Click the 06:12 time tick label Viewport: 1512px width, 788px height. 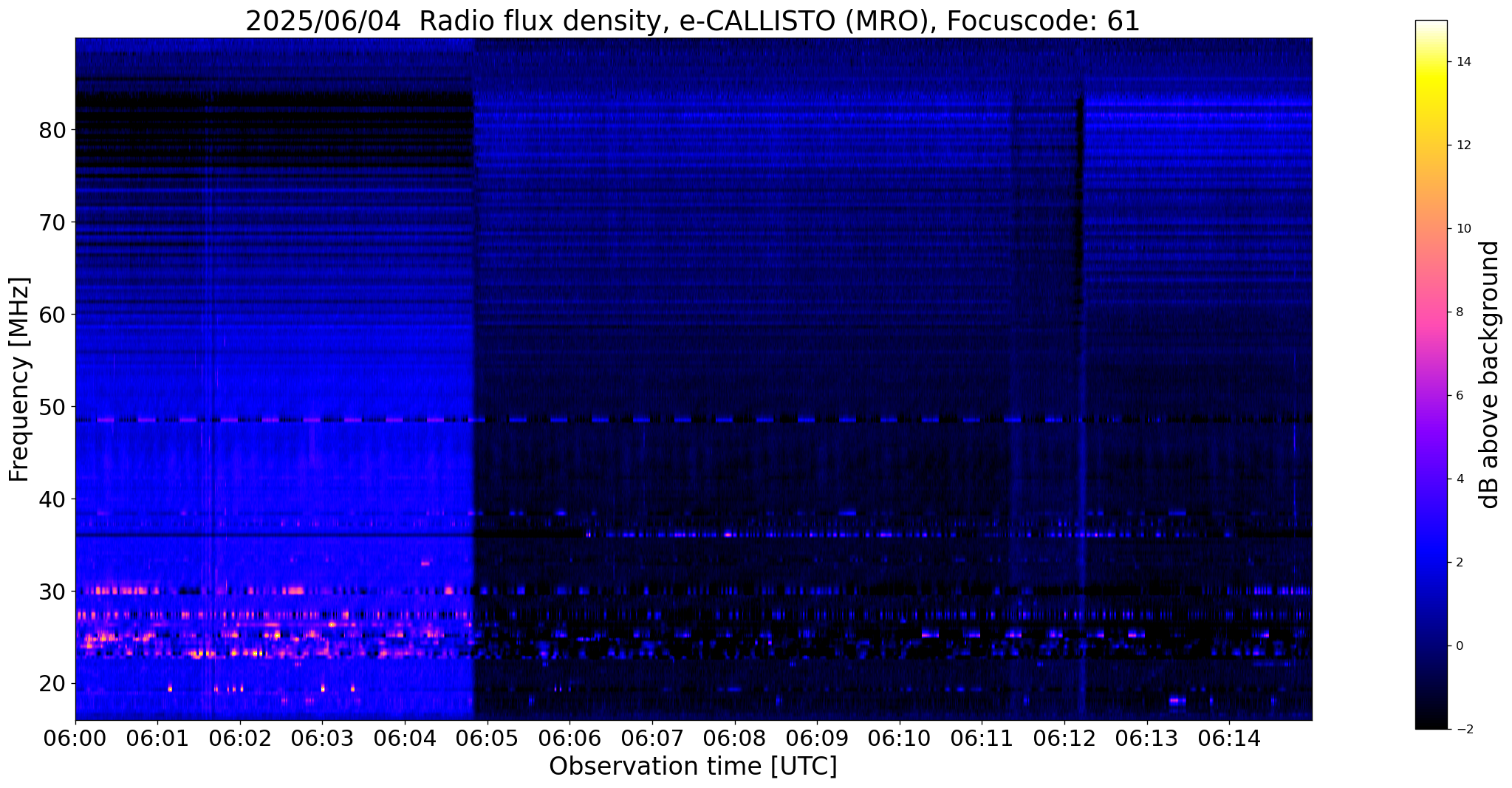tap(1064, 738)
